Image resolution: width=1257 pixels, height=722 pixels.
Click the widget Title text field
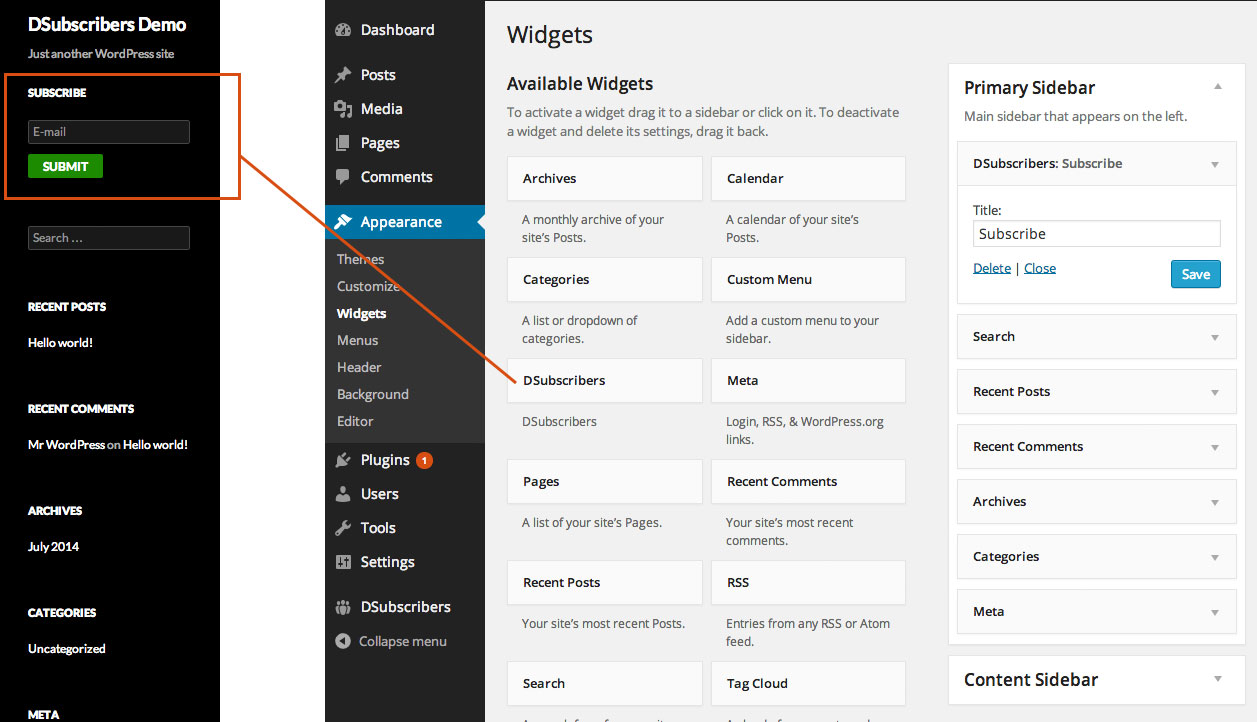(1097, 234)
